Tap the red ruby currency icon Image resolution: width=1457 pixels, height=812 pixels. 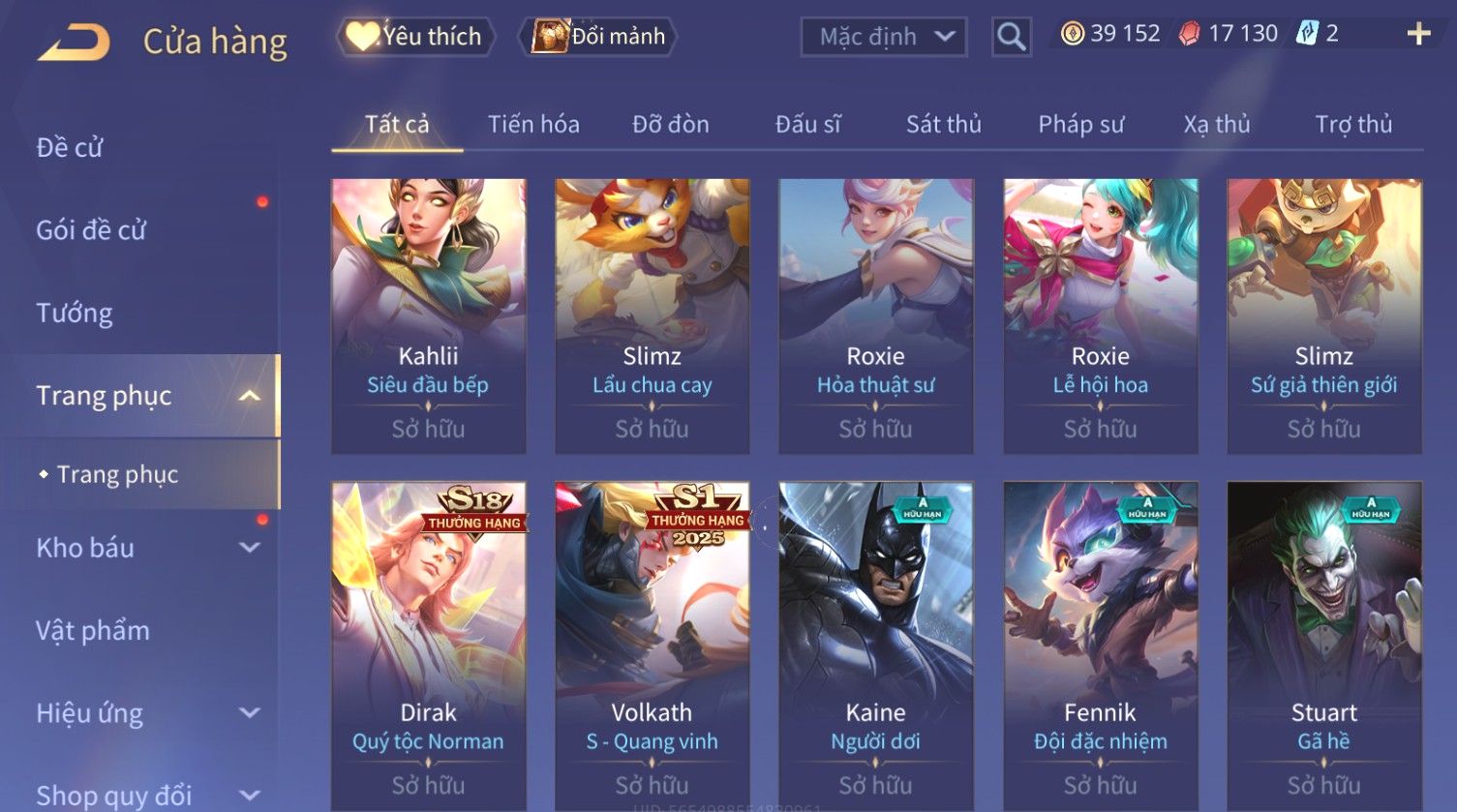coord(1189,35)
